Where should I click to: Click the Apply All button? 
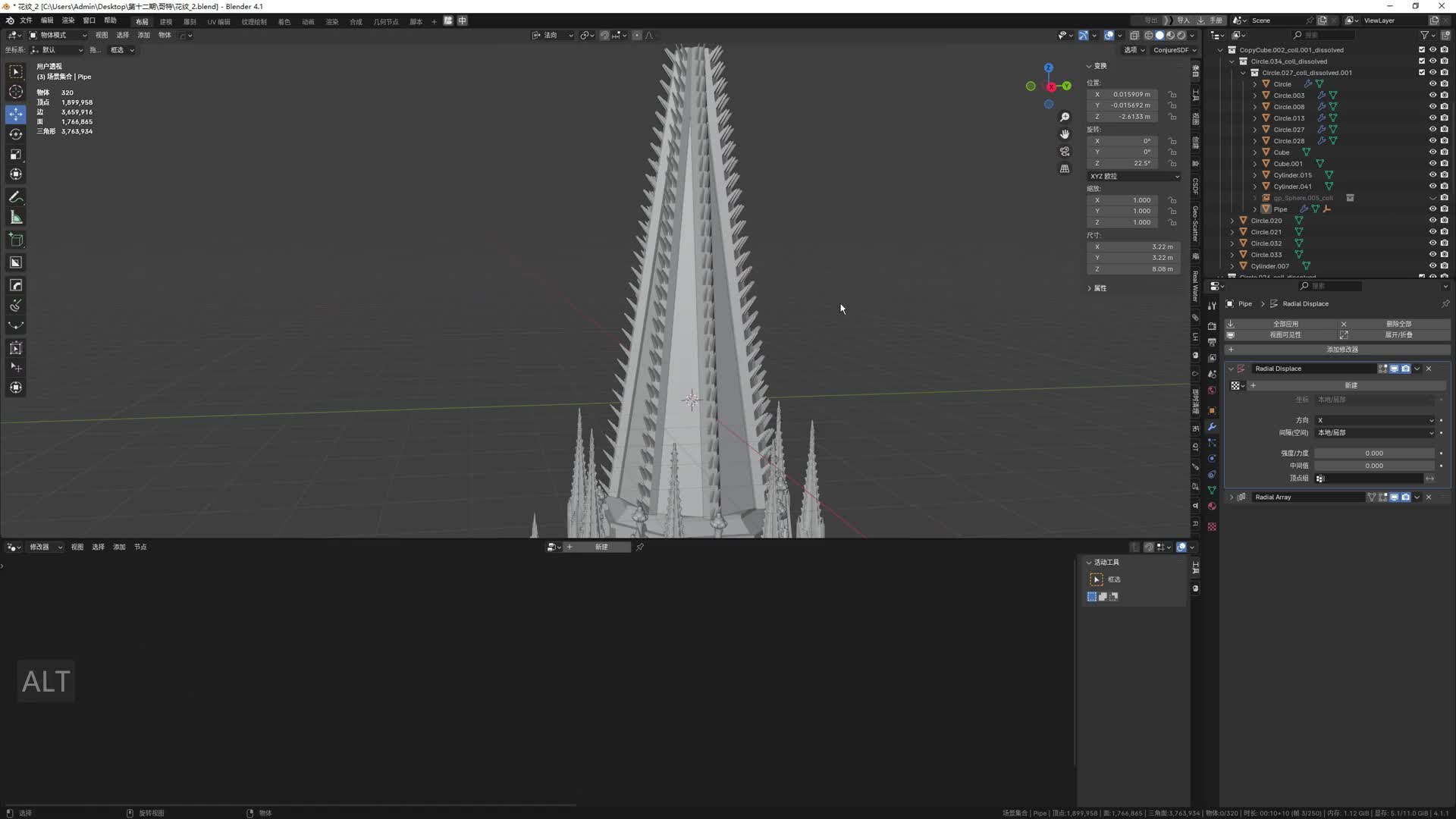tap(1285, 324)
